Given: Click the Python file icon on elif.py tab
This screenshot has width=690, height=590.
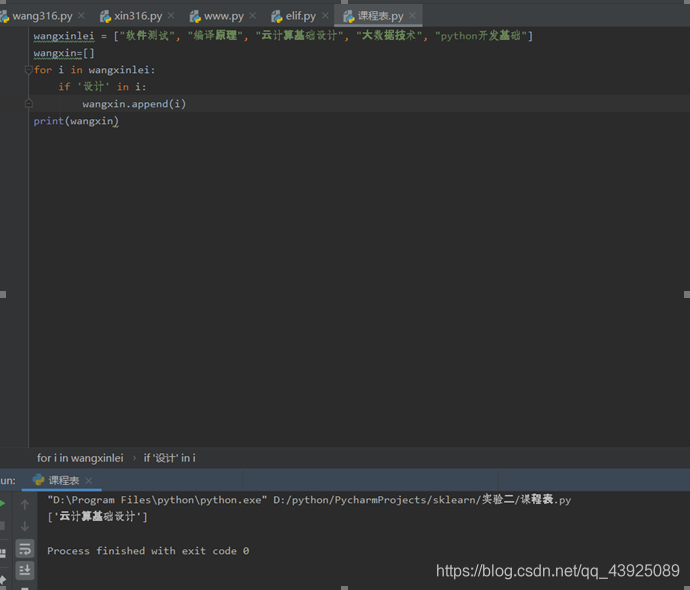Looking at the screenshot, I should point(276,17).
